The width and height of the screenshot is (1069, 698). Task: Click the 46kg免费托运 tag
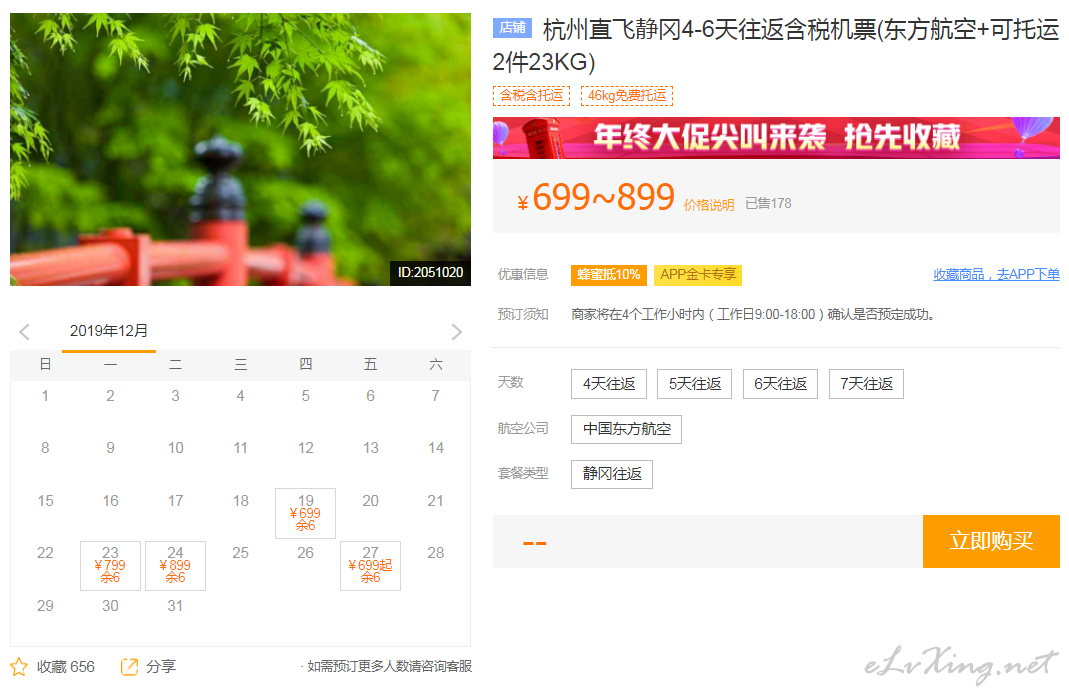point(627,95)
